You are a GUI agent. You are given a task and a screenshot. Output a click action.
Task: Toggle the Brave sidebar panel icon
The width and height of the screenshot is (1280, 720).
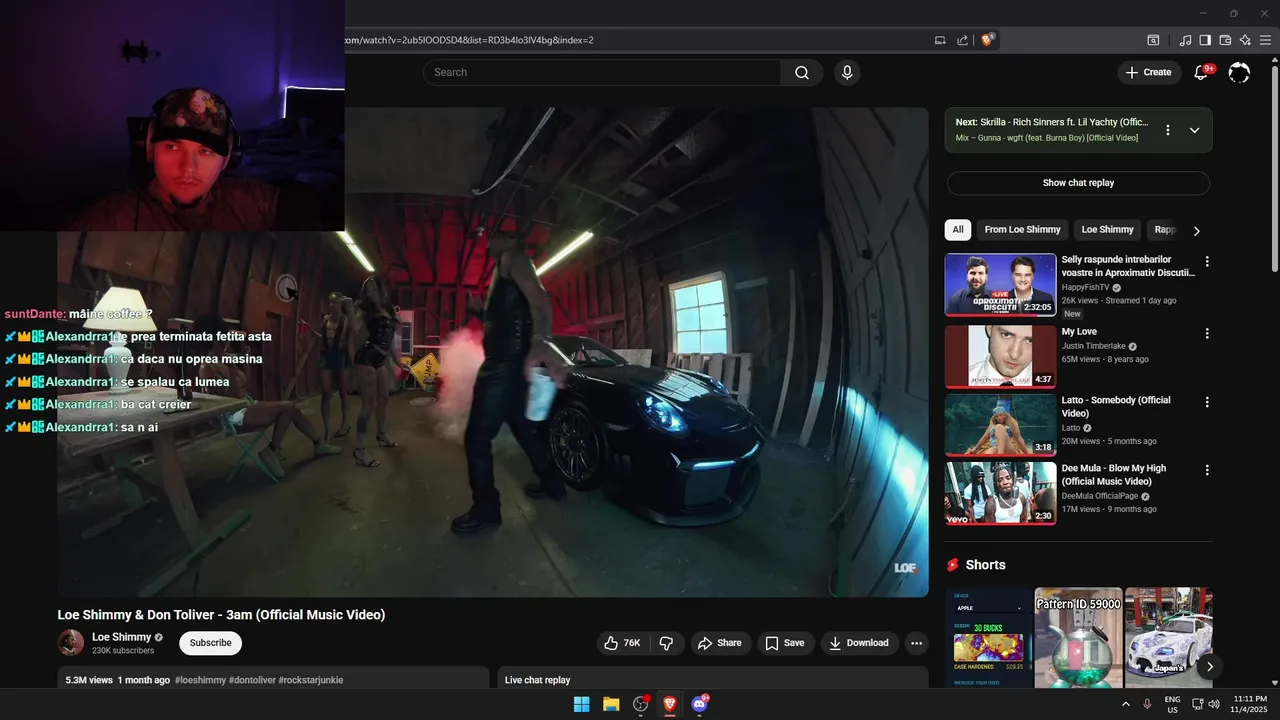pos(1205,40)
